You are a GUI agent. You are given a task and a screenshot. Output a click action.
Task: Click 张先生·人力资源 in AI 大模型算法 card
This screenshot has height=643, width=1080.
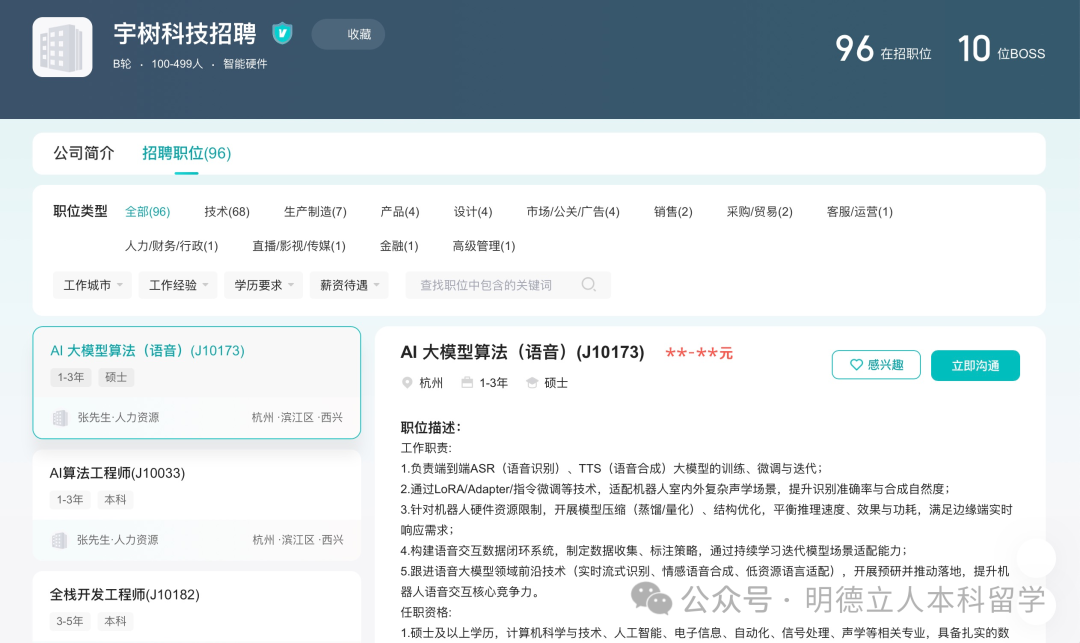pos(118,417)
